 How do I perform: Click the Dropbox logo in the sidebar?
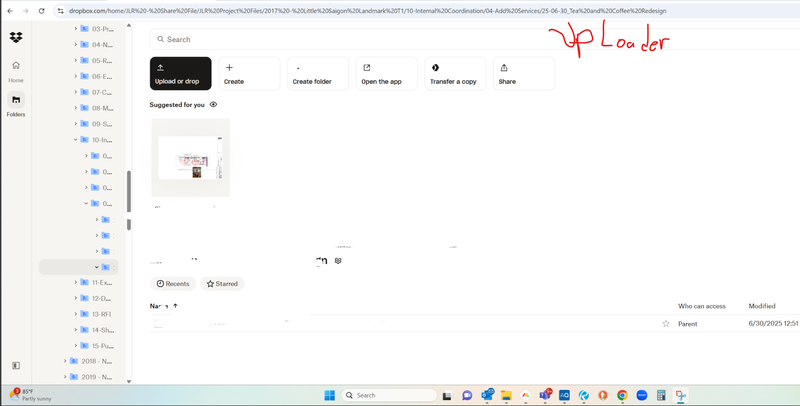click(x=16, y=37)
